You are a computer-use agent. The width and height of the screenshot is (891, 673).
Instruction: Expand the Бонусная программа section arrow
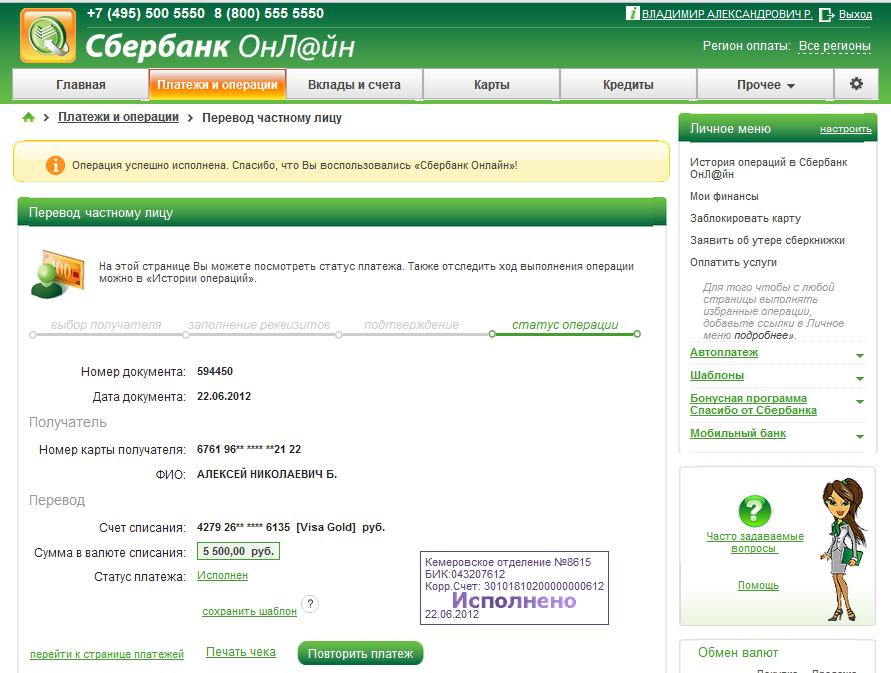coord(860,402)
